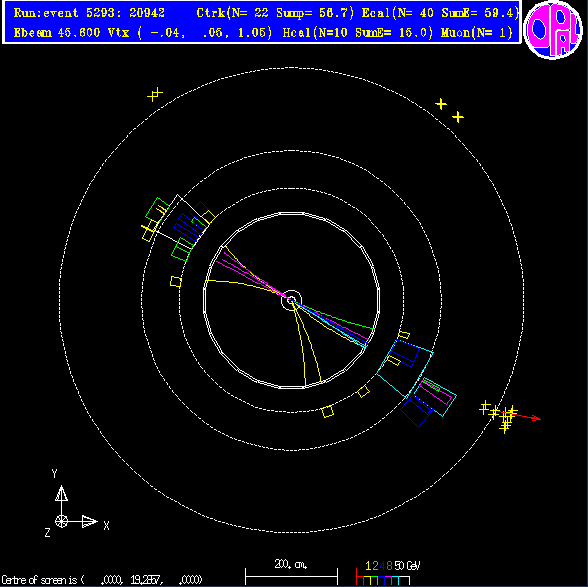Viewport: 588px width, 587px height.
Task: Click the Ebeam 45.600 readout
Action: point(57,33)
